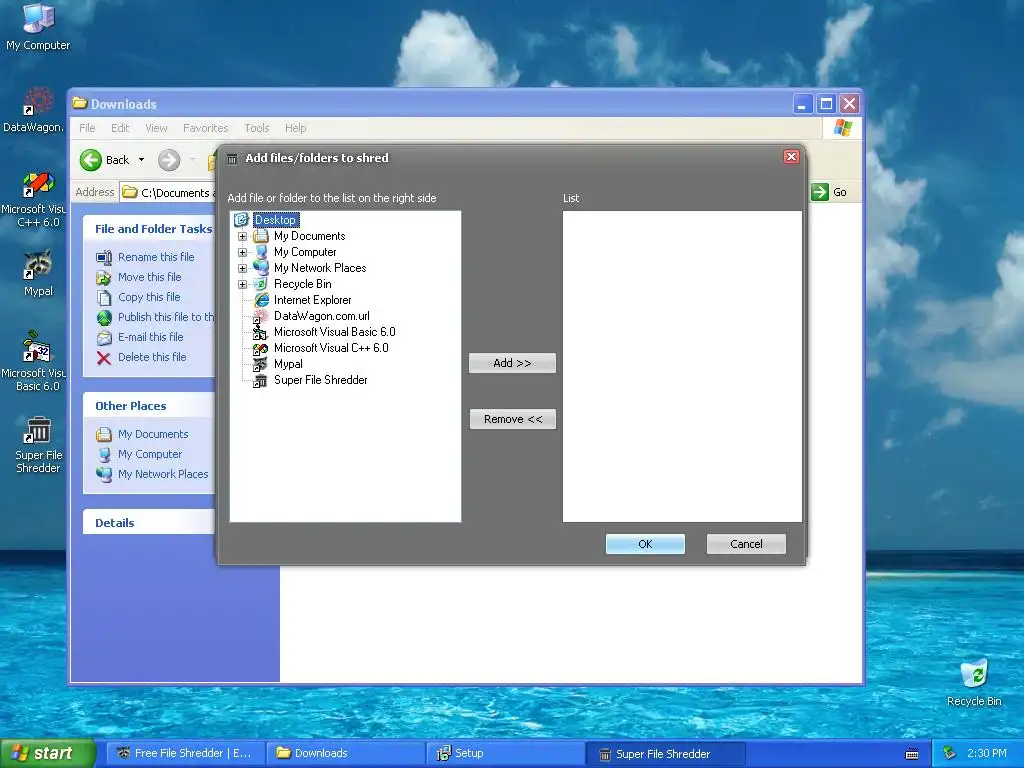Click the 2:30 PM taskbar clock

(987, 754)
